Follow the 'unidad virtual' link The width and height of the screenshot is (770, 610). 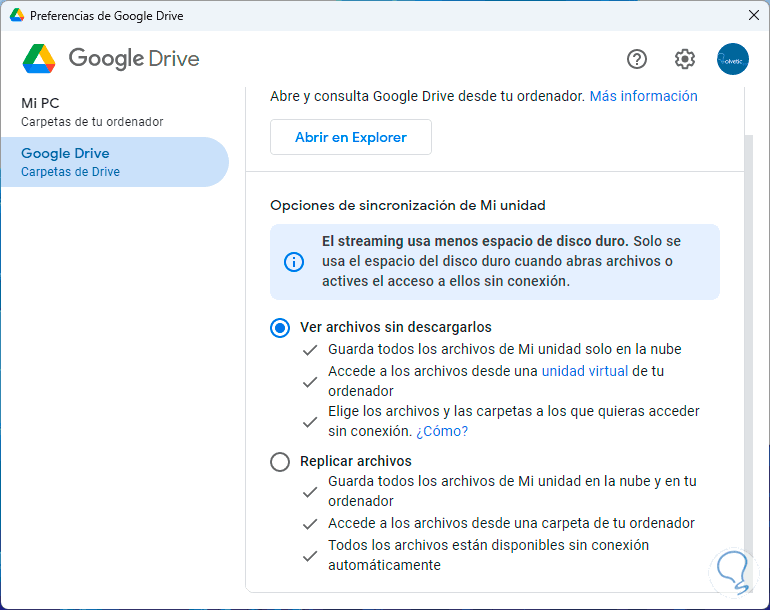[x=584, y=371]
